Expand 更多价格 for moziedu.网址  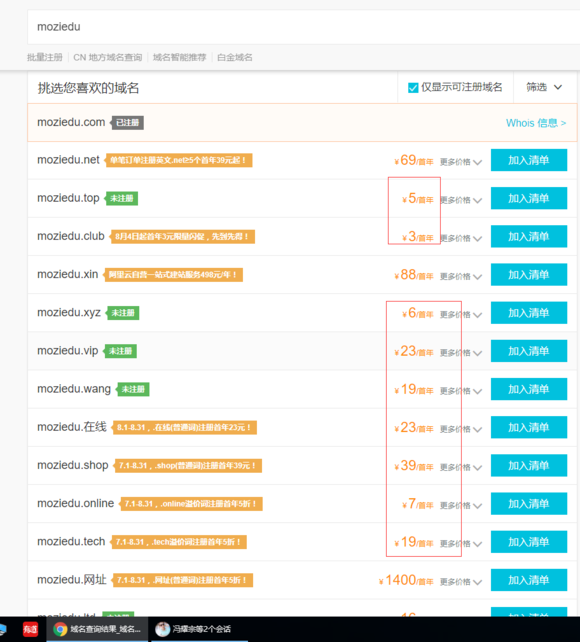coord(461,582)
